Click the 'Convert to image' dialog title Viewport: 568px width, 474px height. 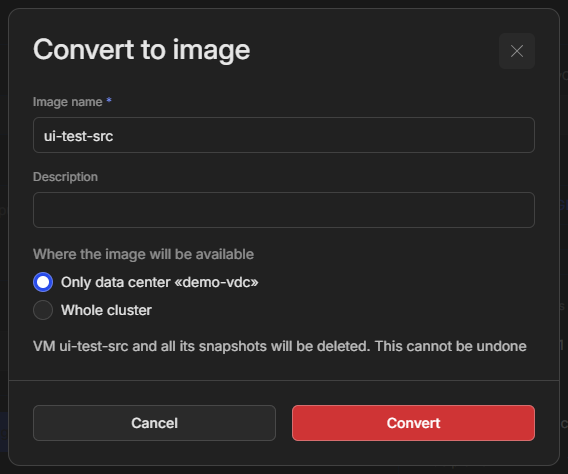(142, 50)
